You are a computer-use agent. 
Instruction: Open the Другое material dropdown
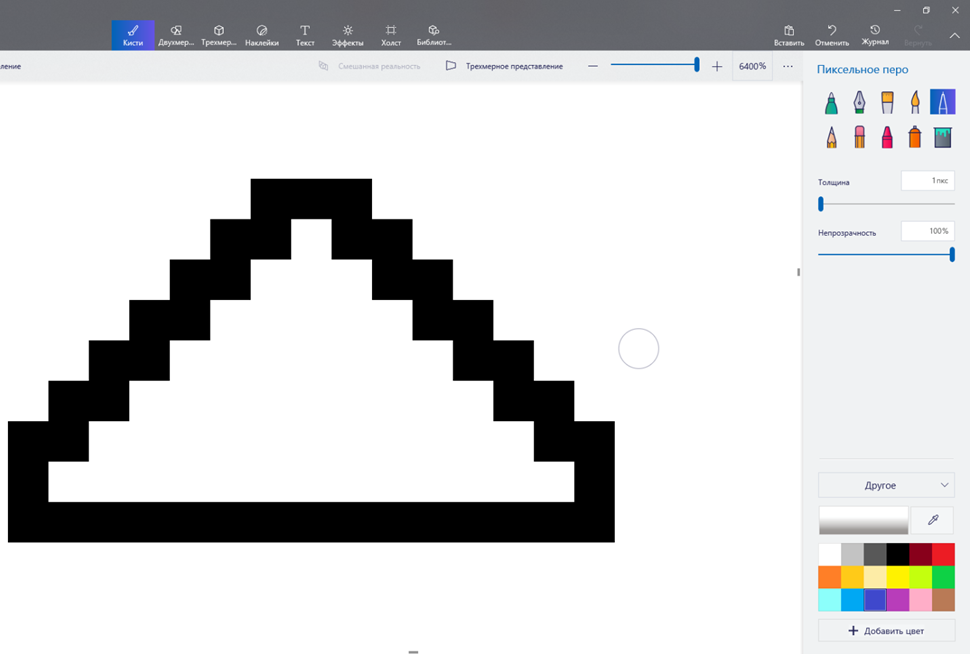tap(886, 485)
